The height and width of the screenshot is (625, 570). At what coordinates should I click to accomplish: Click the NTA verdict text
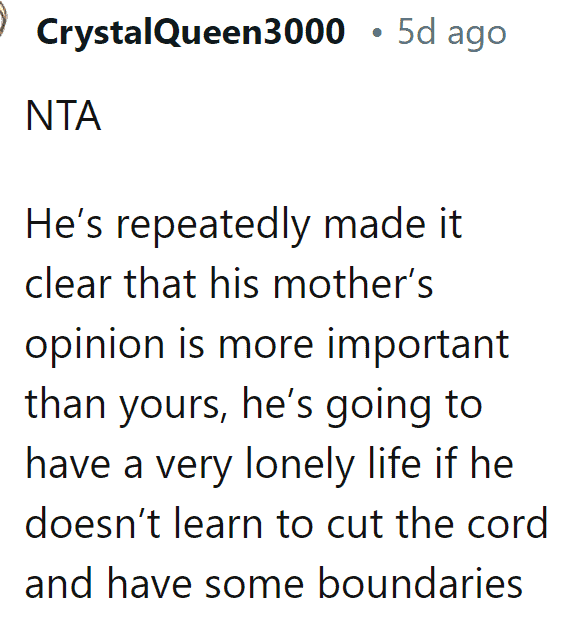63,116
